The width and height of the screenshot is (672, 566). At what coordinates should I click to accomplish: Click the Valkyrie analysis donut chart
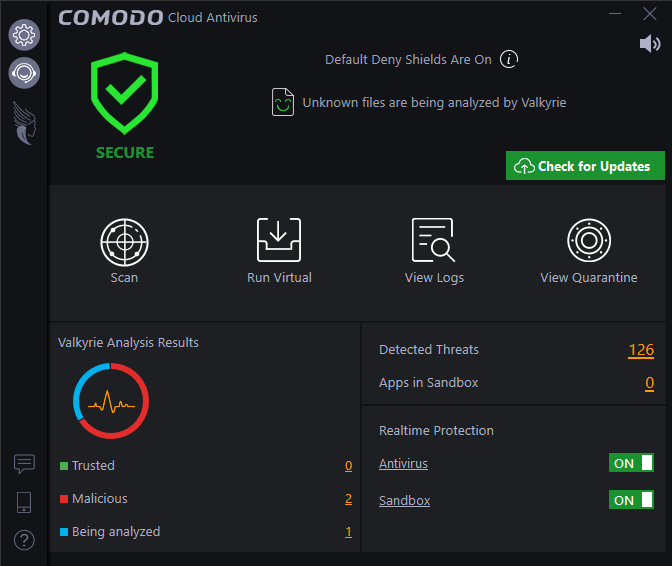(x=111, y=402)
